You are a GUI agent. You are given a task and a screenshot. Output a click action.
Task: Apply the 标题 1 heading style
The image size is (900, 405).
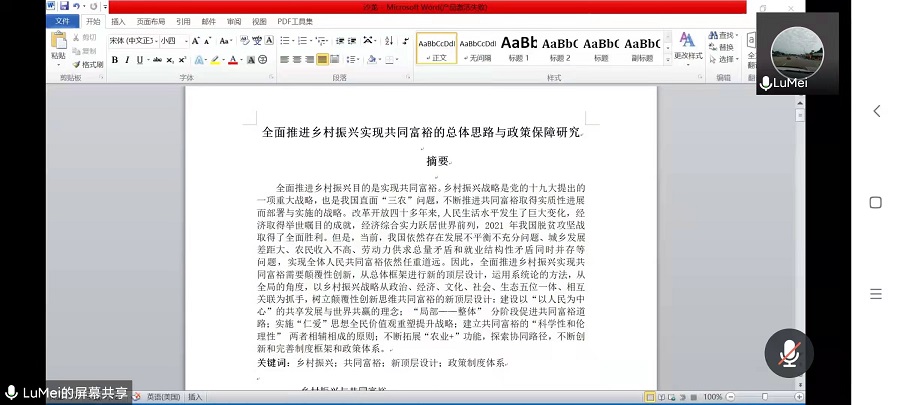(518, 48)
